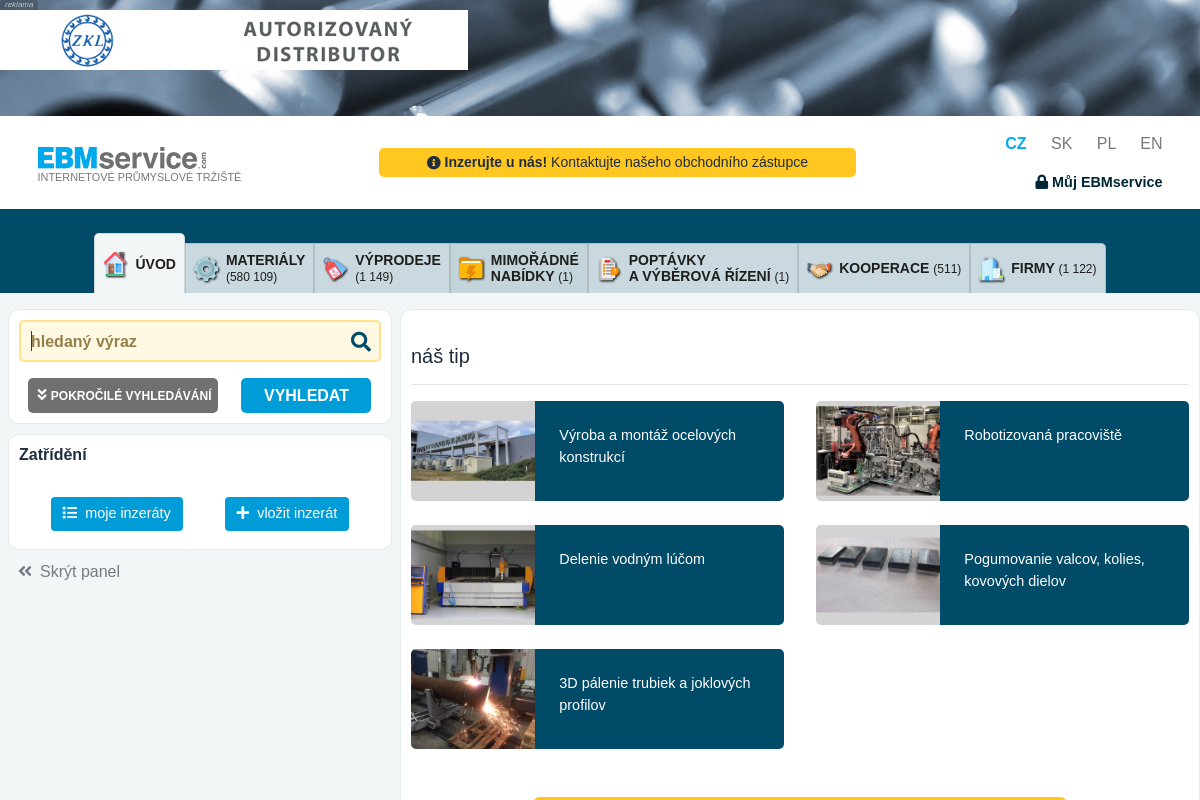Viewport: 1200px width, 800px height.
Task: Click the price tag Výprodeje icon
Action: pyautogui.click(x=335, y=269)
